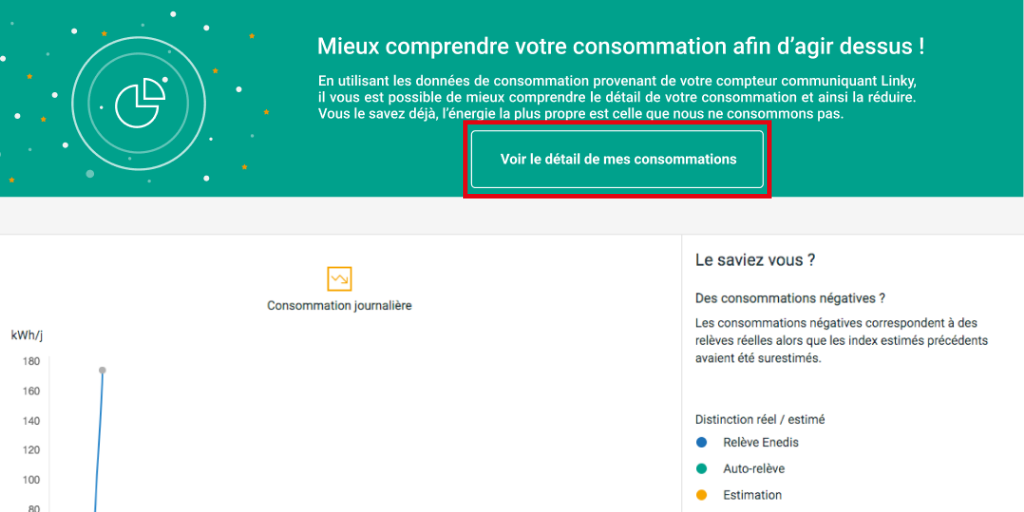Image resolution: width=1024 pixels, height=512 pixels.
Task: Select the "Estimation" legend label
Action: click(752, 495)
